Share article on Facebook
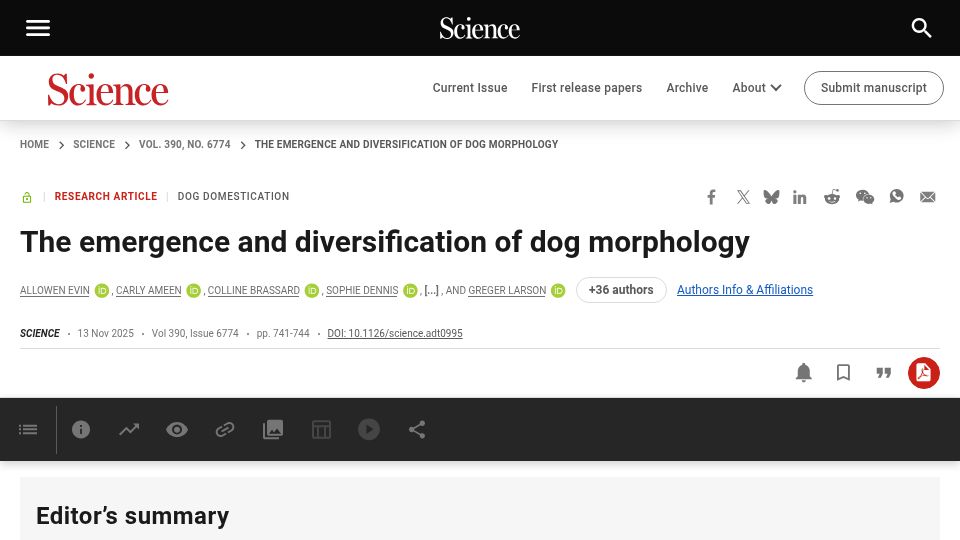The height and width of the screenshot is (540, 960). [x=711, y=197]
